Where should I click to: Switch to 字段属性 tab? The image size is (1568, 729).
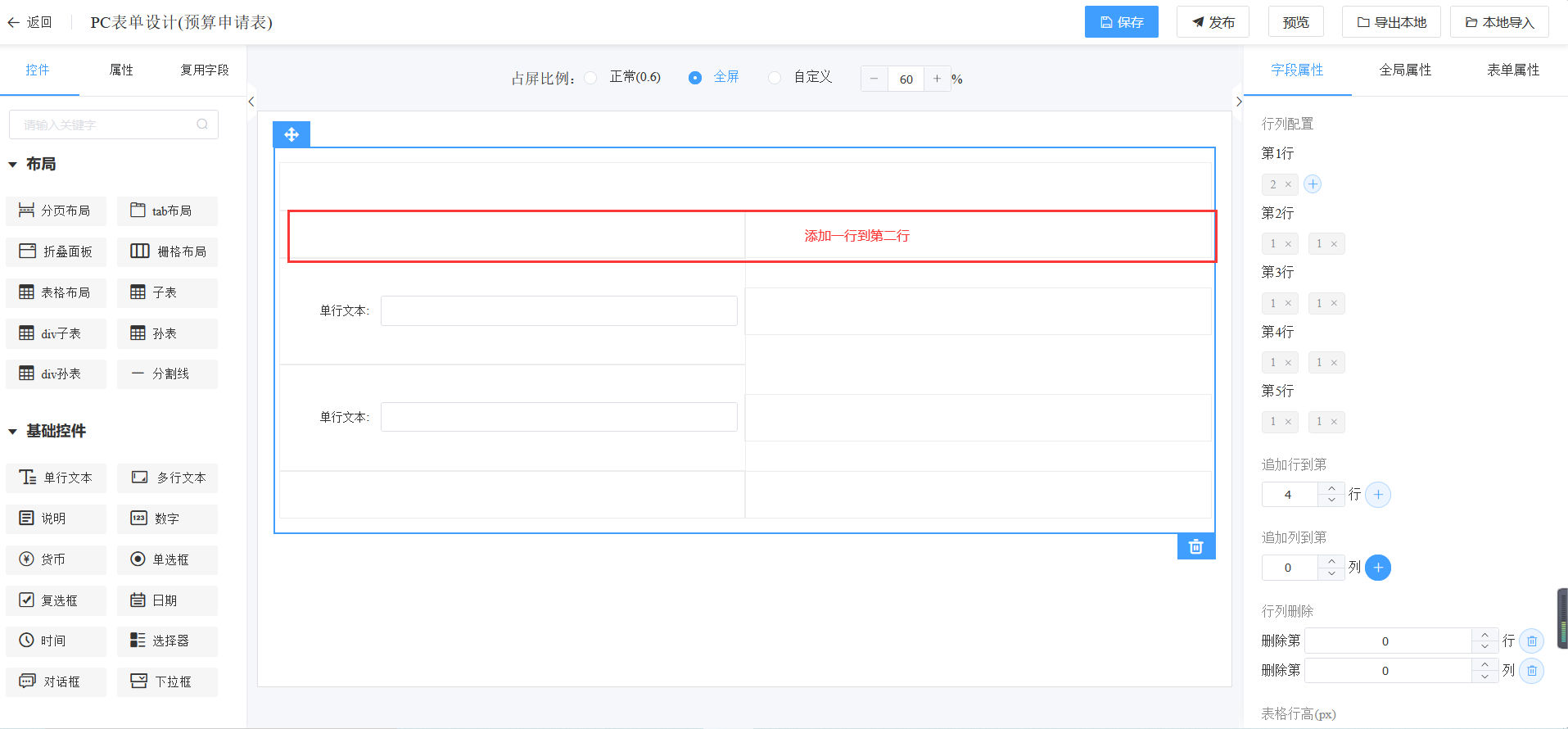point(1297,70)
